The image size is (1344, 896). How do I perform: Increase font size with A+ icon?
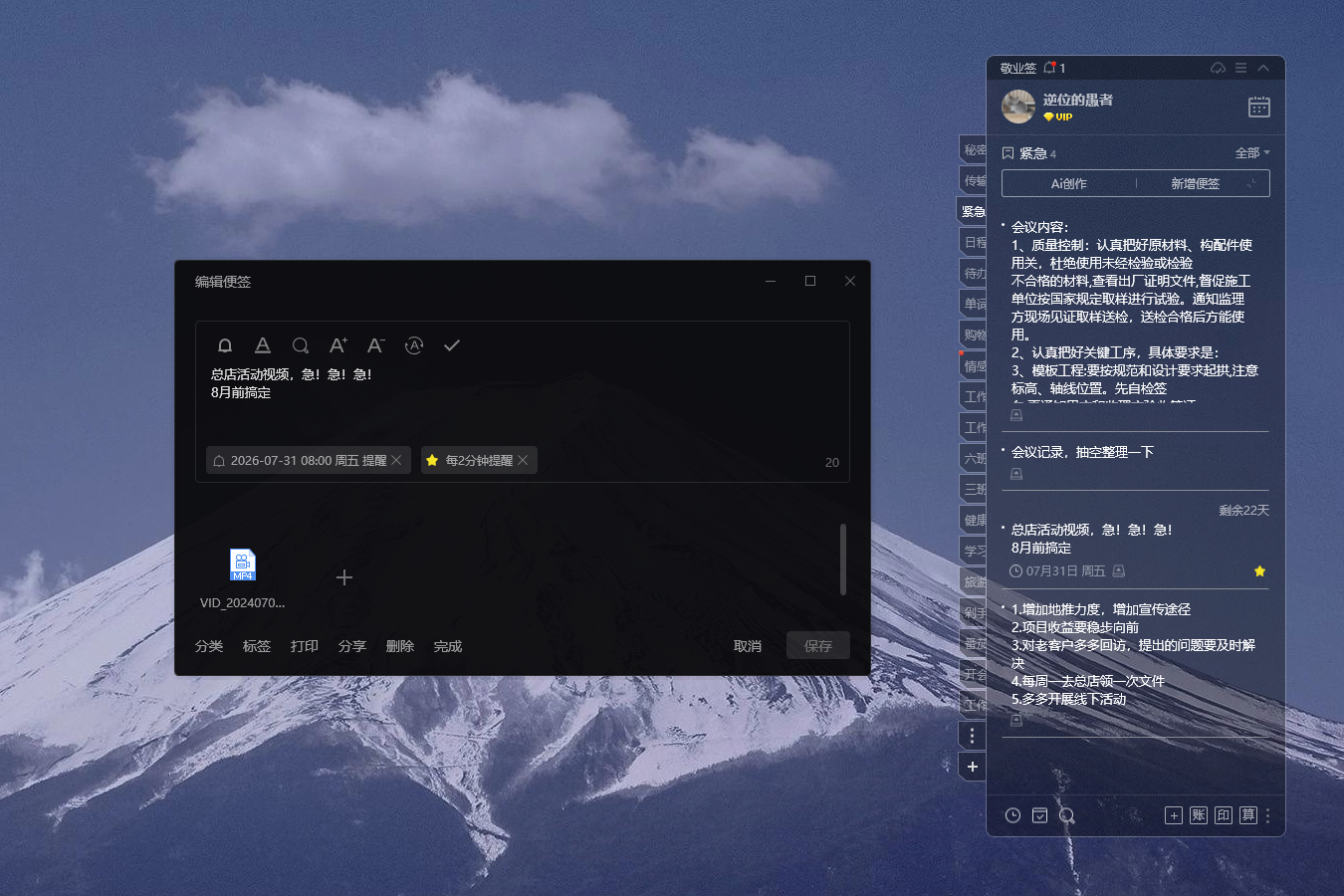coord(338,345)
